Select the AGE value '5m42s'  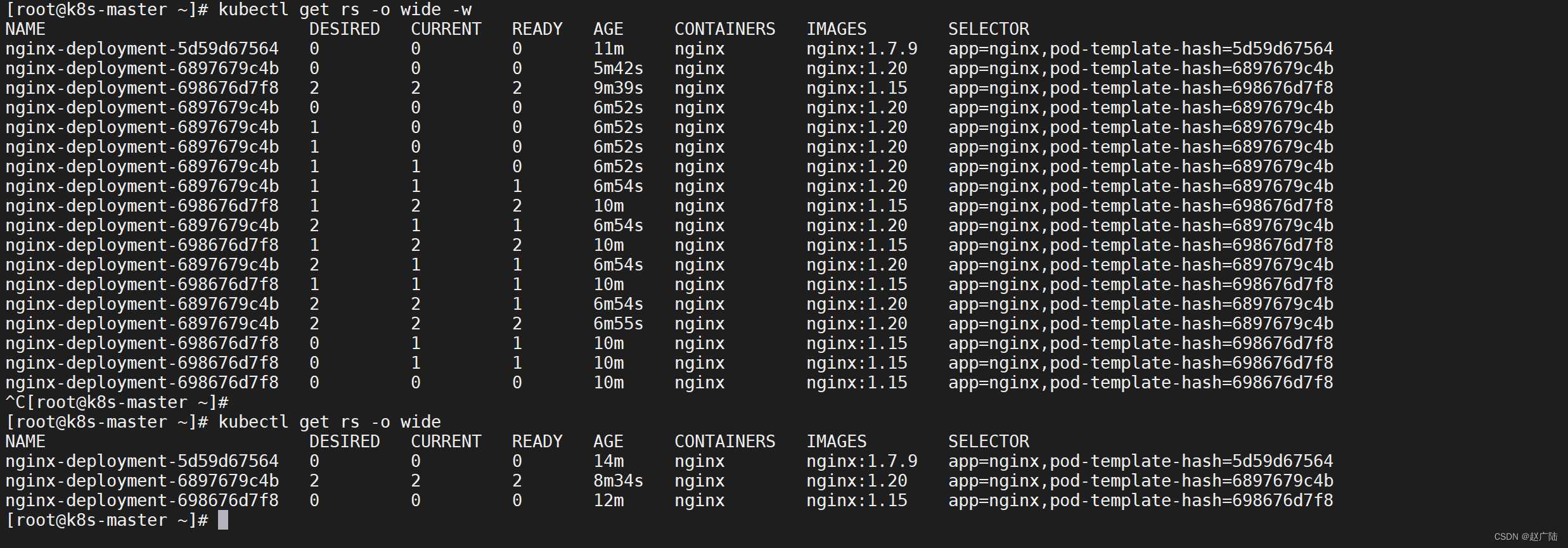[619, 68]
